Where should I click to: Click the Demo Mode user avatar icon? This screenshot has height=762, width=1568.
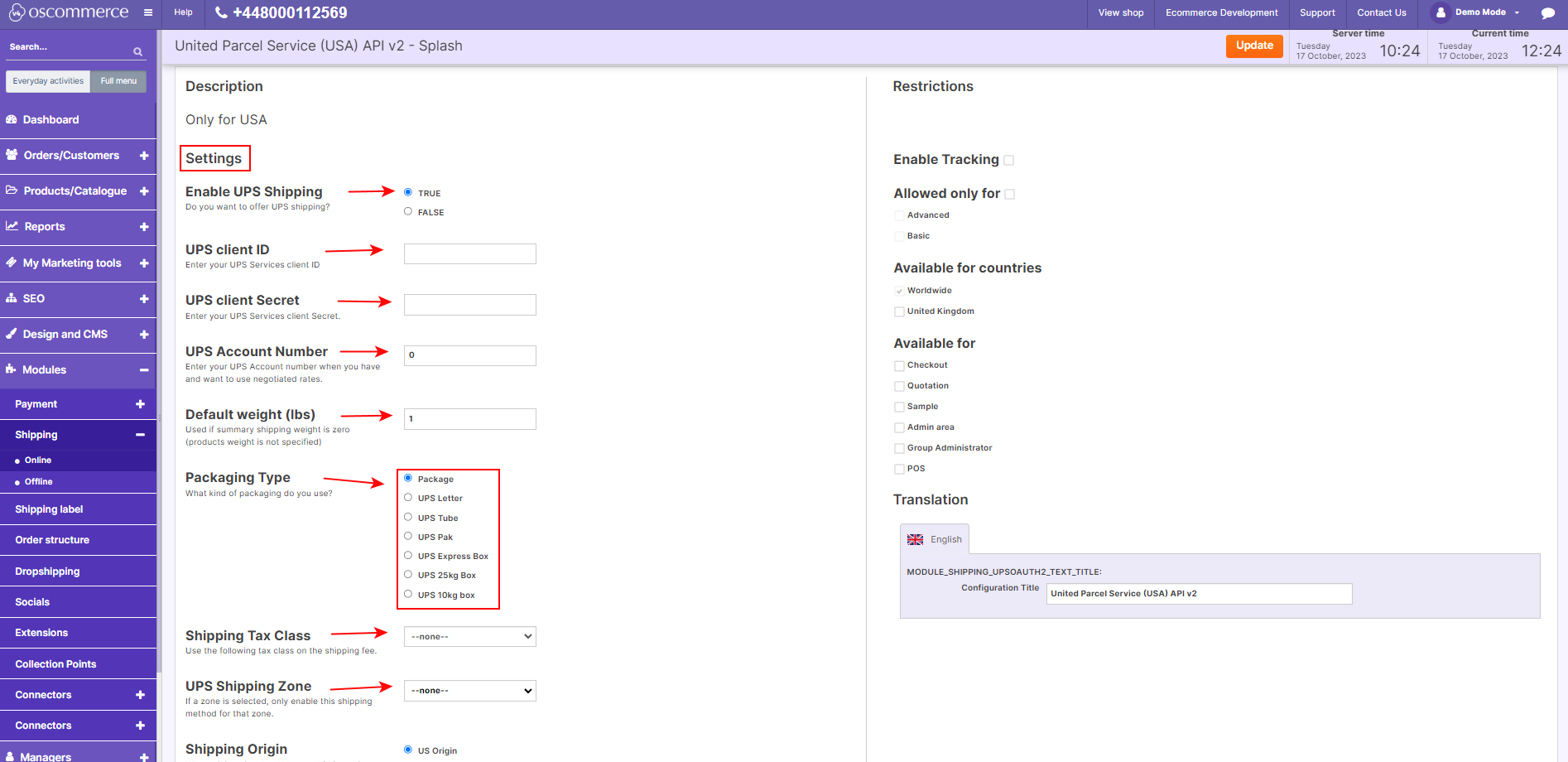pyautogui.click(x=1441, y=12)
